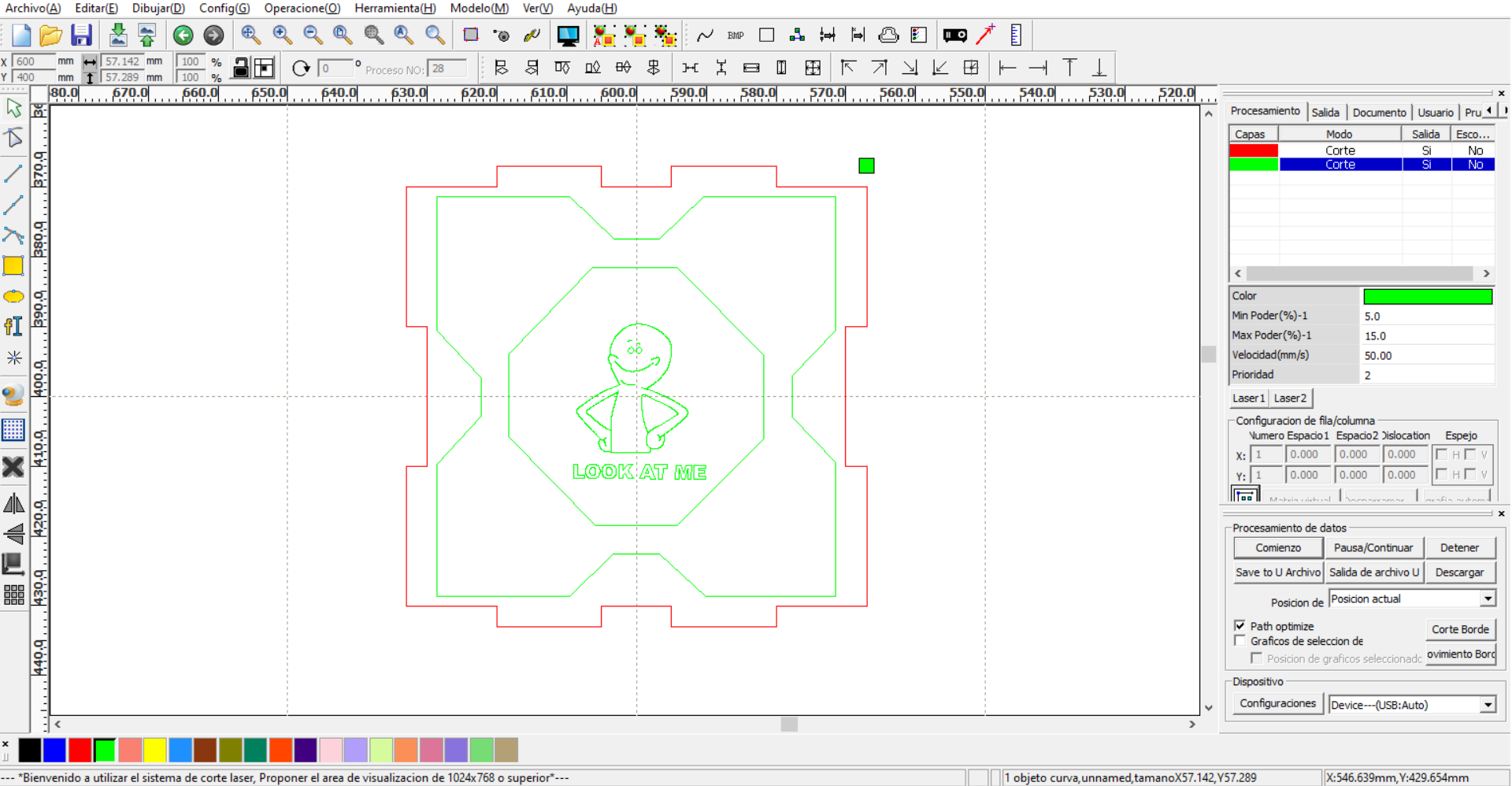
Task: Click the tab strip scroll left arrow
Action: click(x=1488, y=111)
